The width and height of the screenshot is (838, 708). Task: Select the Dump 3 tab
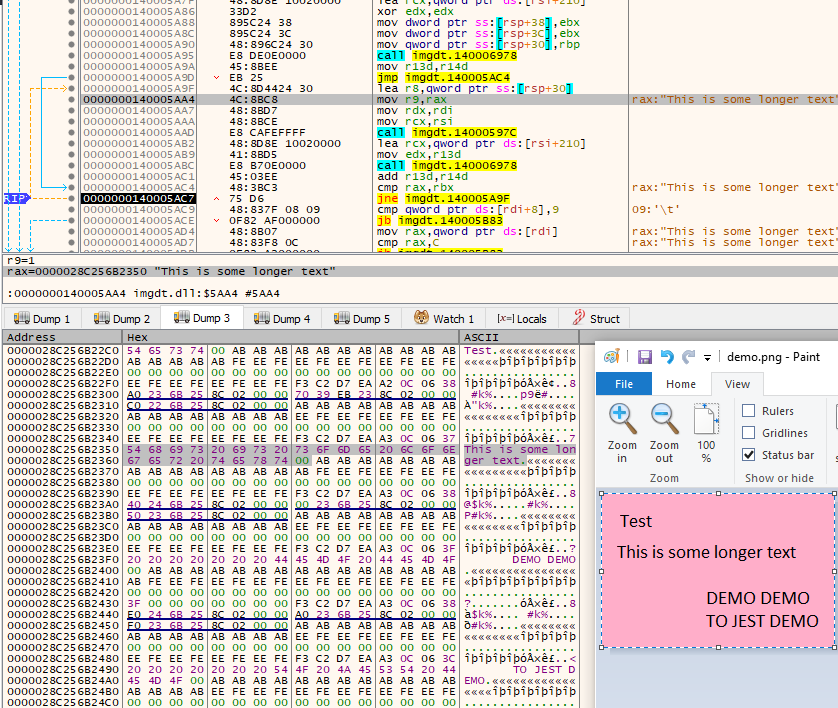[x=201, y=318]
